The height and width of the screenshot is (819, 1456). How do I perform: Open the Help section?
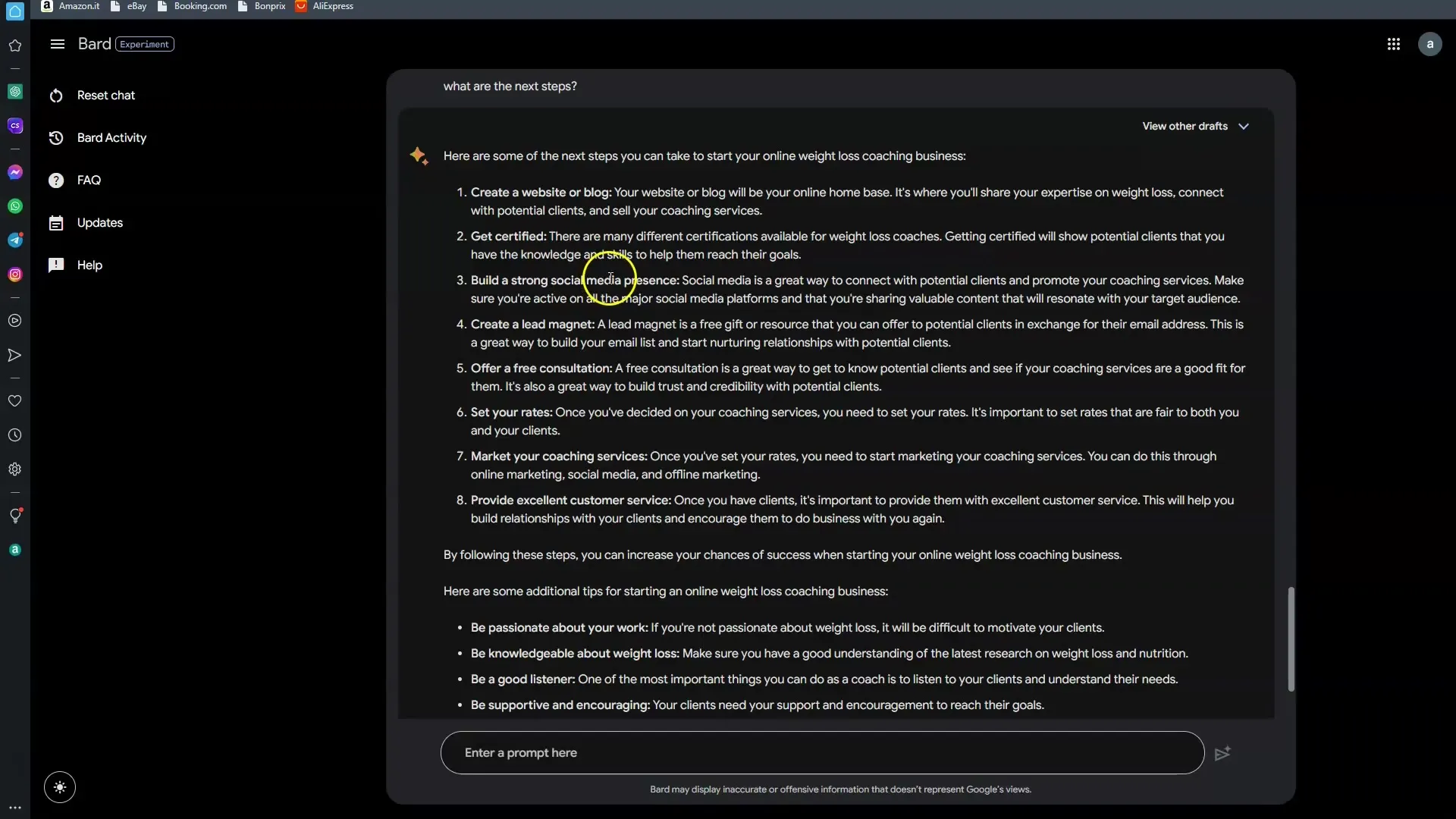89,265
